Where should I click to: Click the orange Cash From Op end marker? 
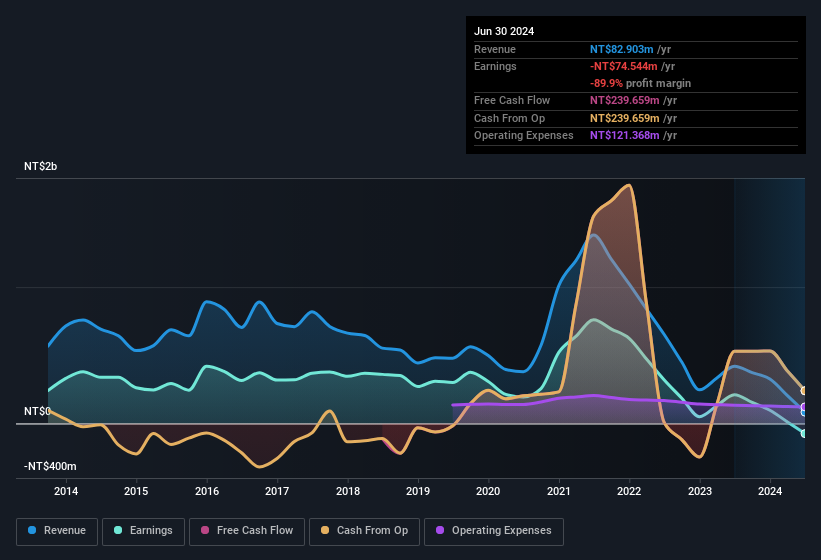point(804,391)
